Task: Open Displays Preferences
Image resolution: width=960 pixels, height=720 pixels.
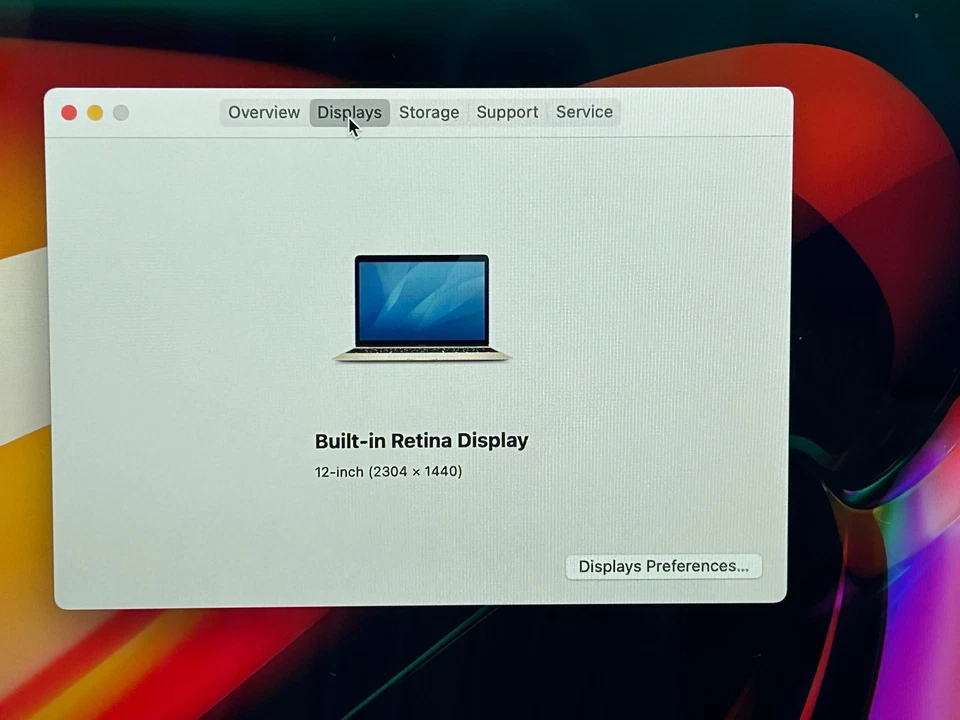Action: pos(663,566)
